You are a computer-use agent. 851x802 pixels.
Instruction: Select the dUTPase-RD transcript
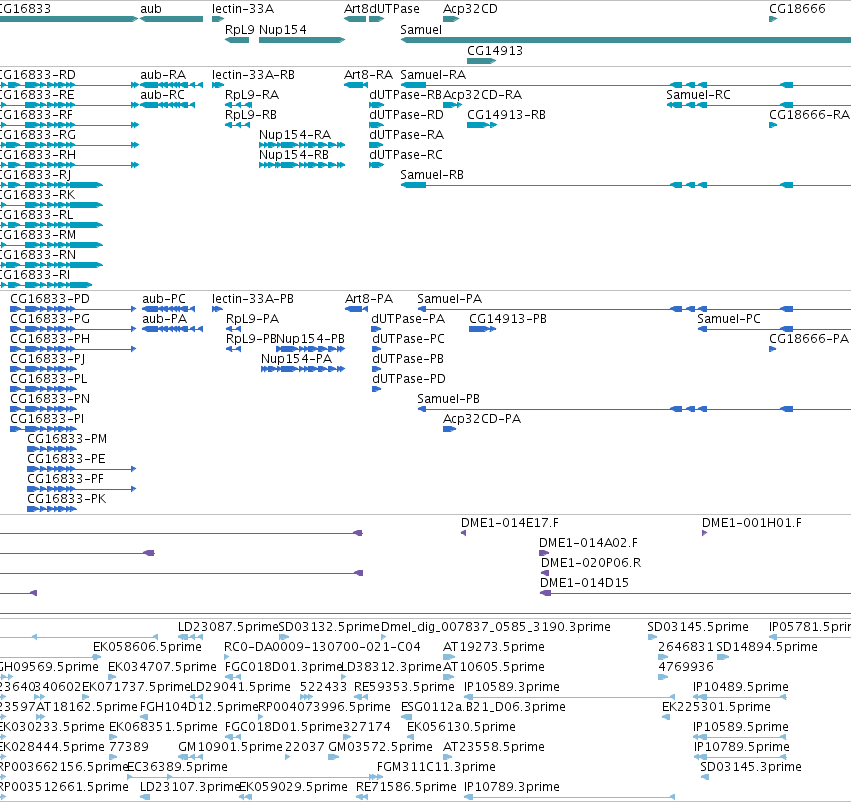pyautogui.click(x=407, y=115)
